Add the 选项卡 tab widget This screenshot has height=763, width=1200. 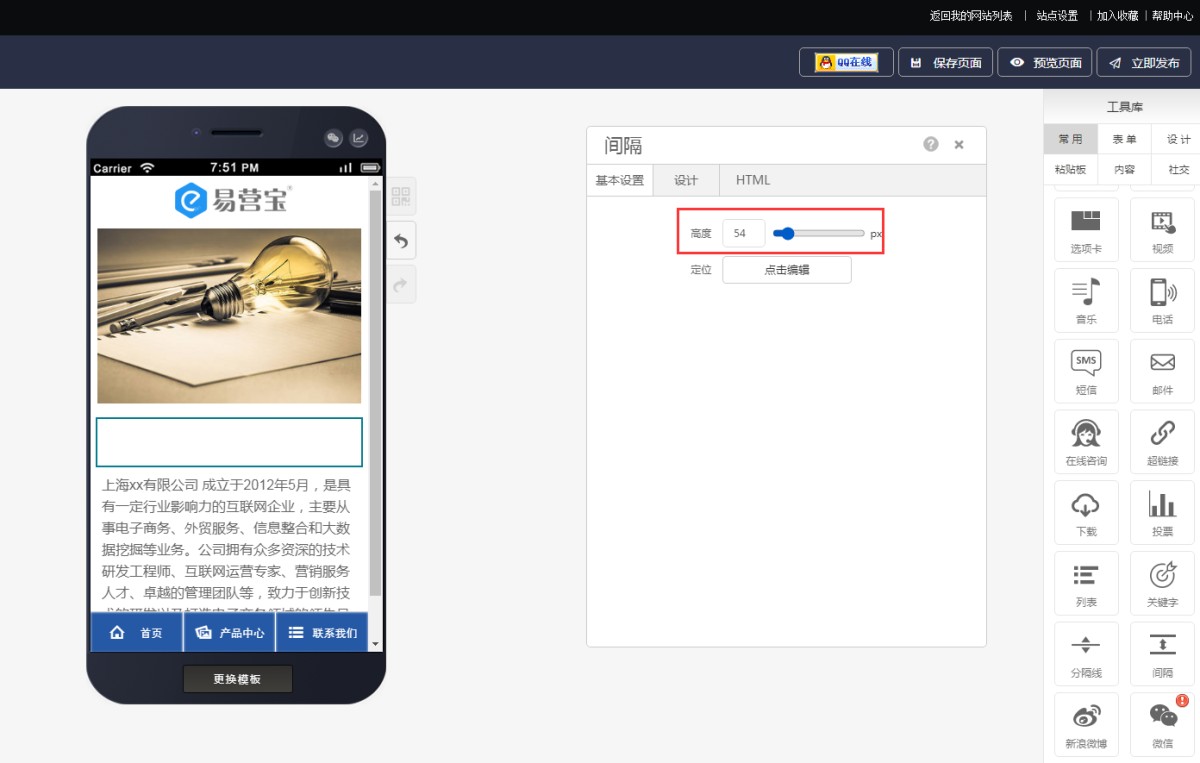coord(1086,230)
